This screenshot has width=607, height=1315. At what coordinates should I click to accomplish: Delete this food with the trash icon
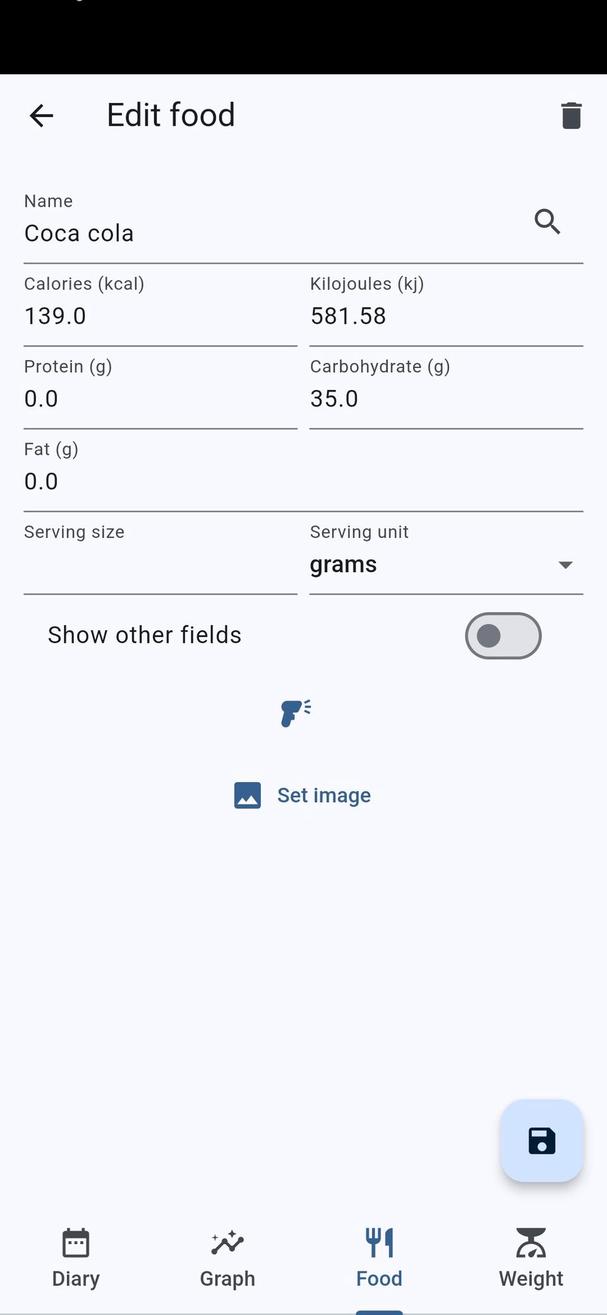point(571,115)
